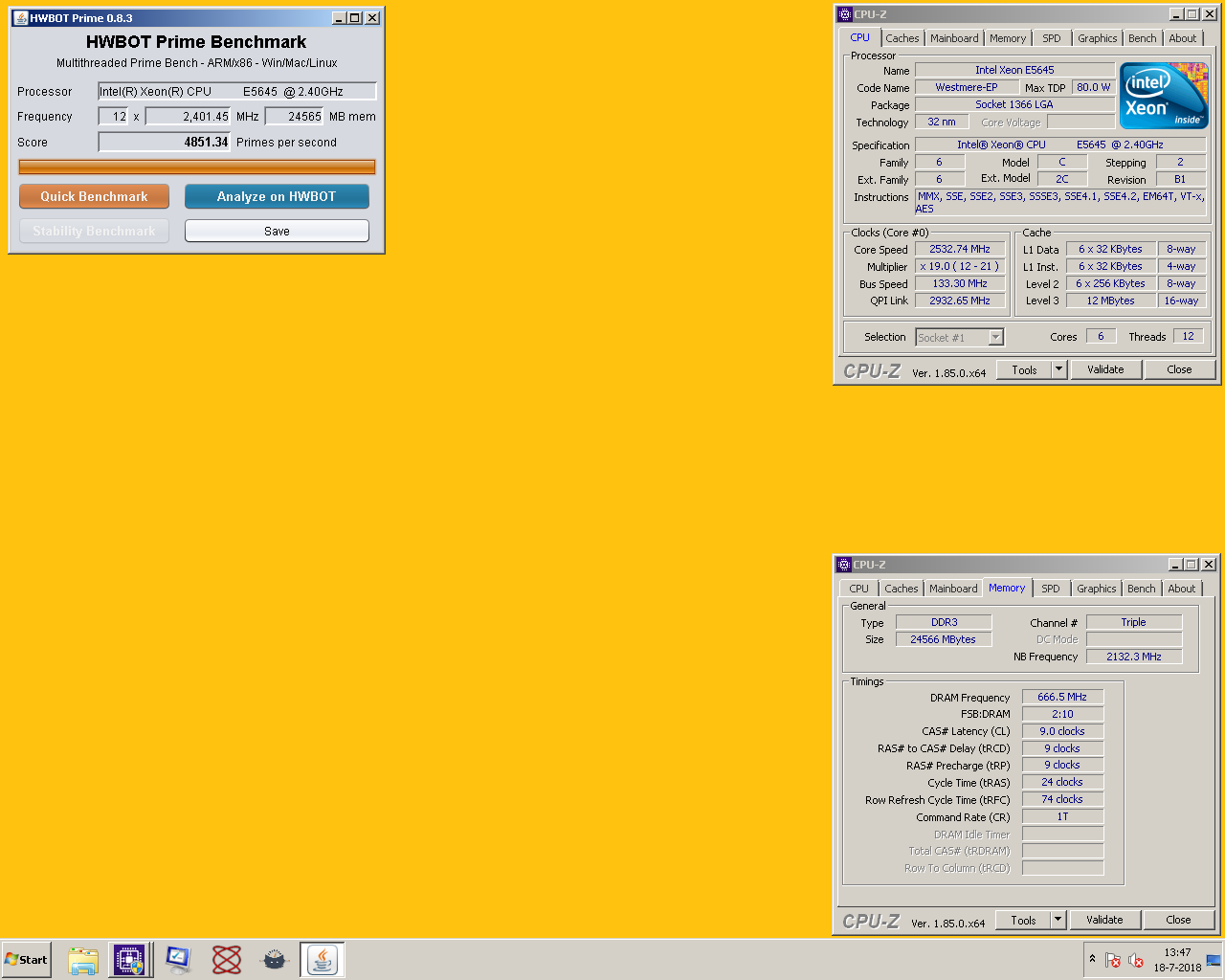
Task: Go to Bench tab in top CPU-Z window
Action: tap(1142, 38)
